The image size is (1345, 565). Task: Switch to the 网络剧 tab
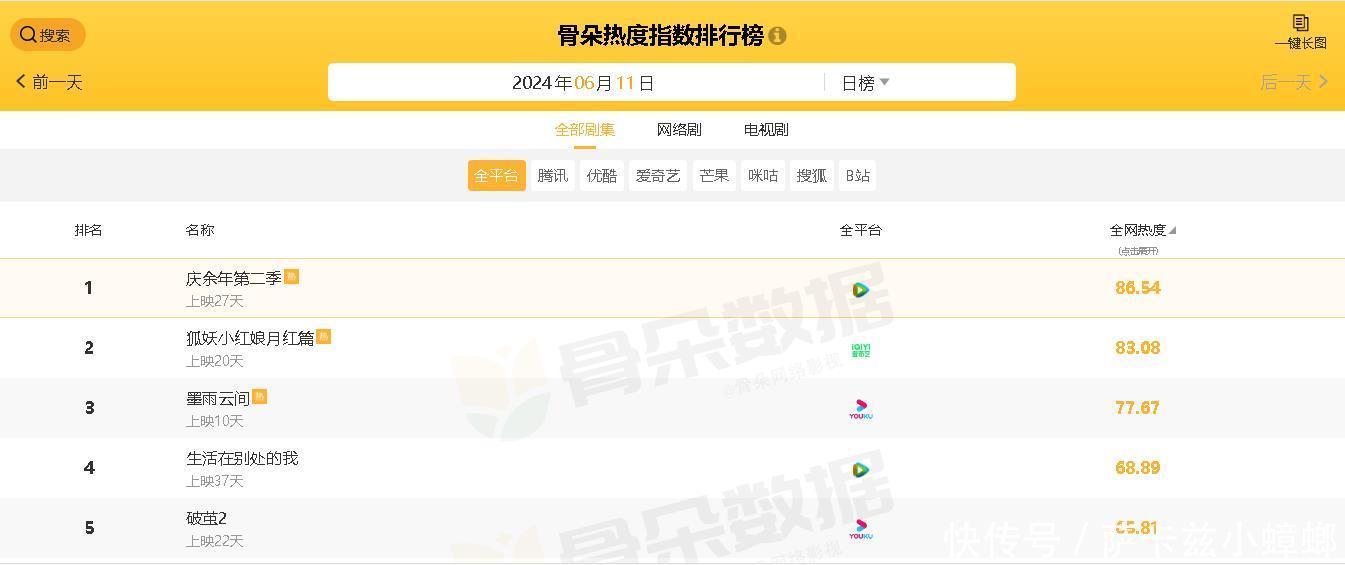(x=679, y=130)
